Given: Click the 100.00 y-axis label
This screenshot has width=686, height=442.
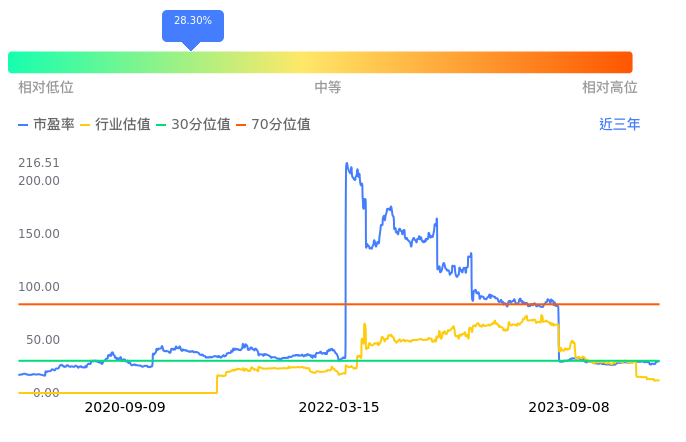Looking at the screenshot, I should 39,287.
